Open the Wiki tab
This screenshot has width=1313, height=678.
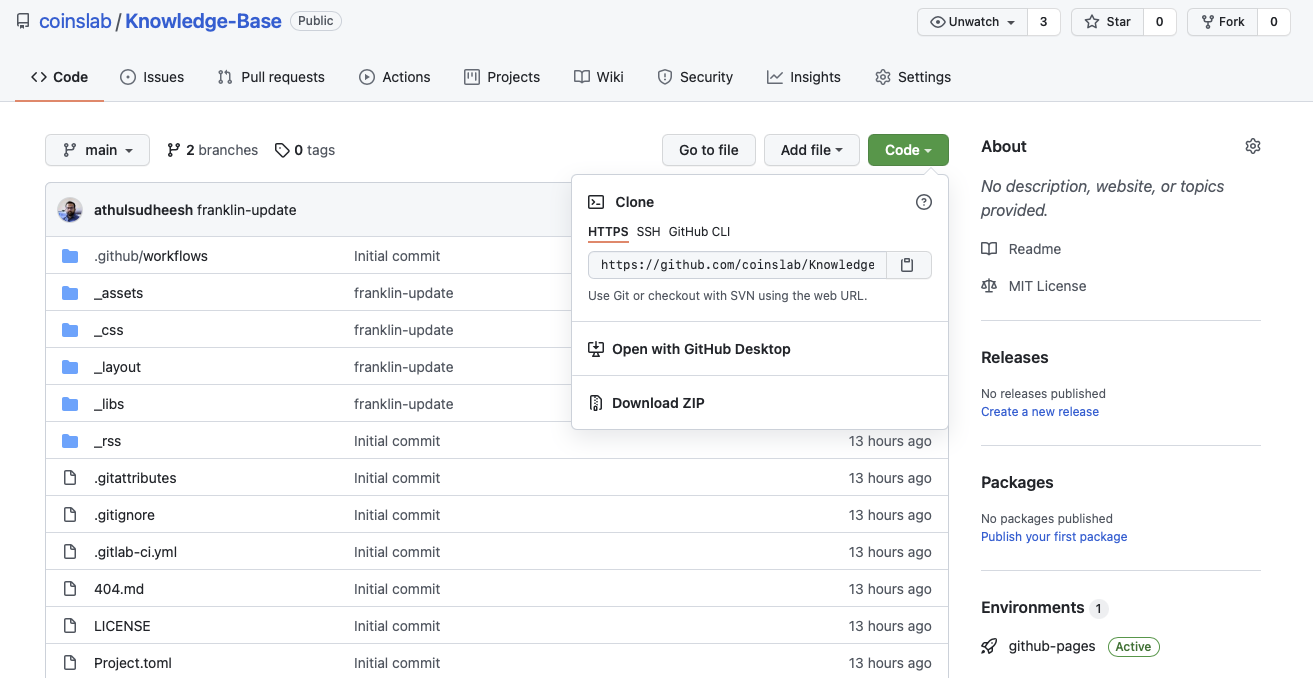[599, 77]
